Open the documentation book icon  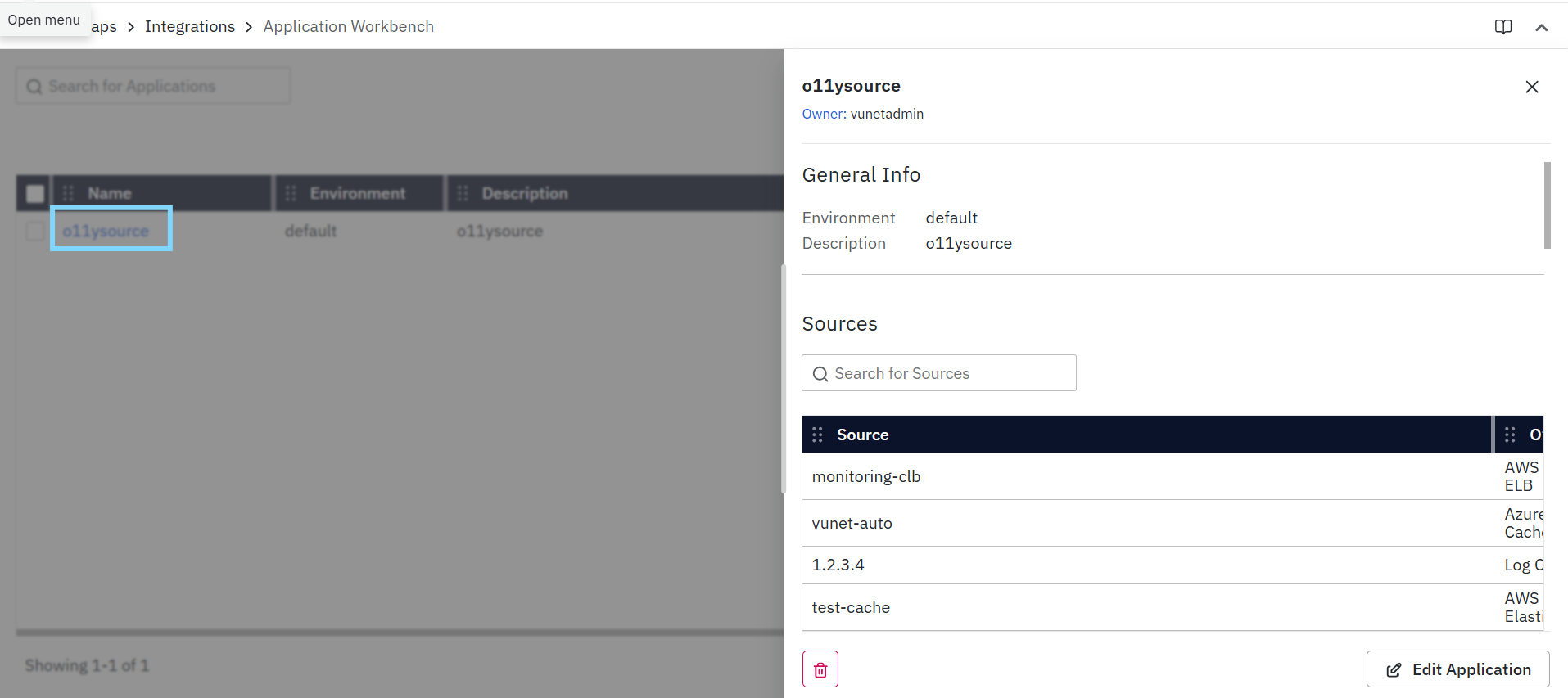(1502, 27)
